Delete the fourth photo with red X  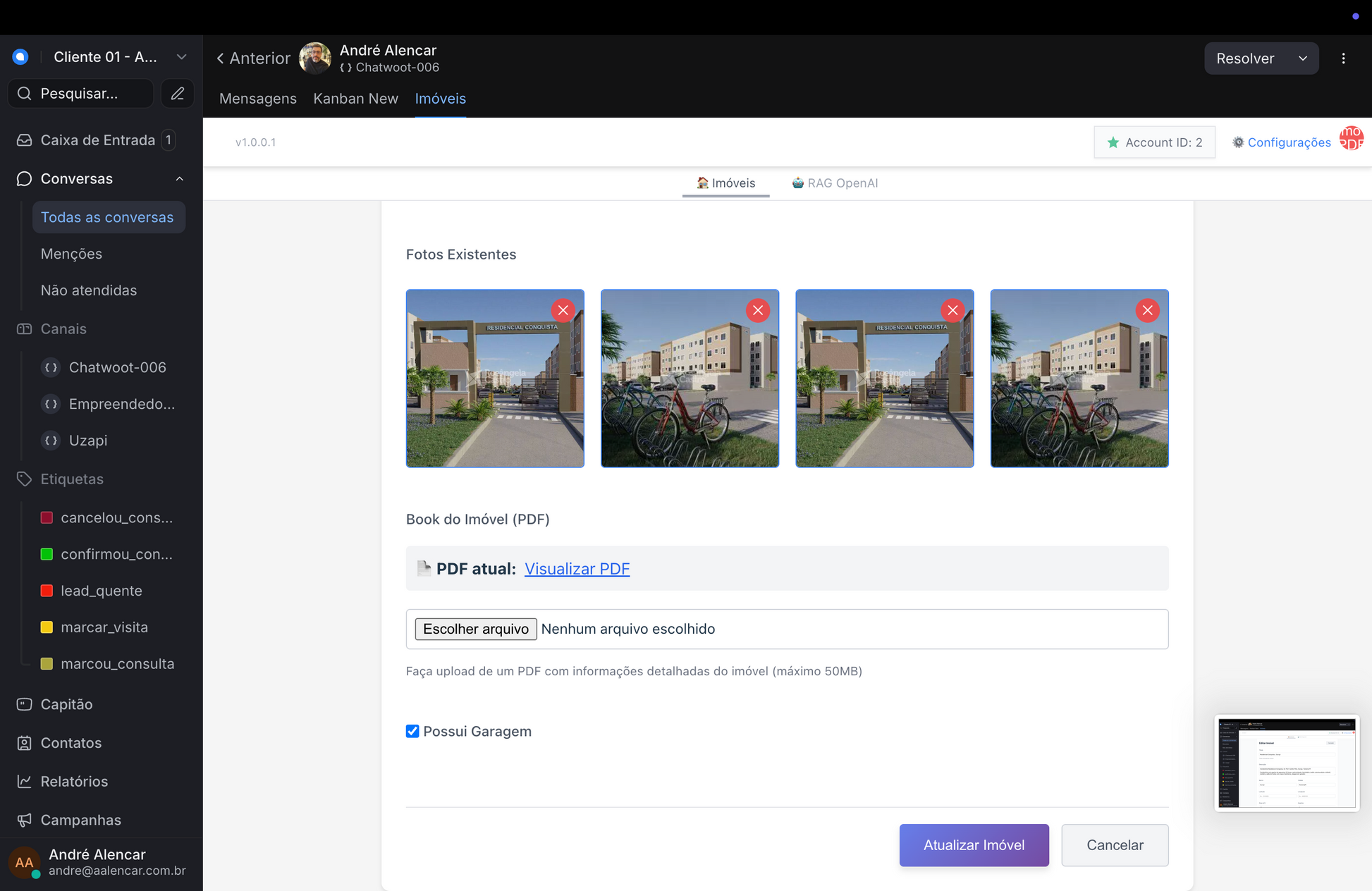[x=1147, y=310]
